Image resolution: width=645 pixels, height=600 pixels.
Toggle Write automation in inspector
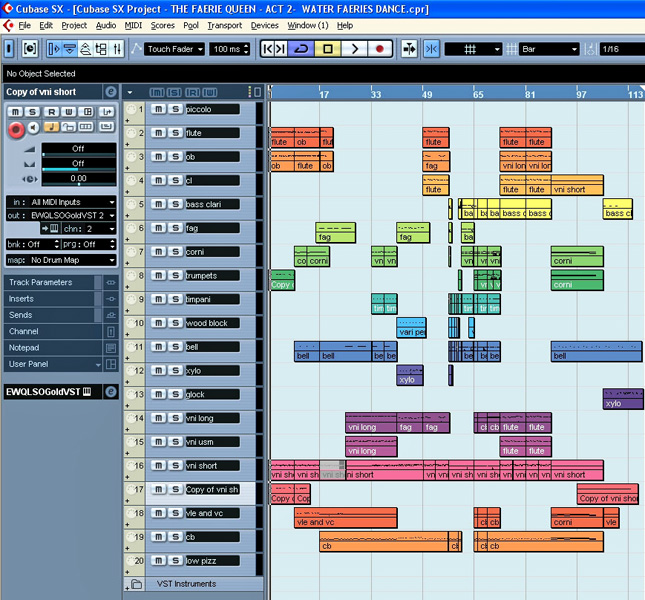click(x=69, y=112)
